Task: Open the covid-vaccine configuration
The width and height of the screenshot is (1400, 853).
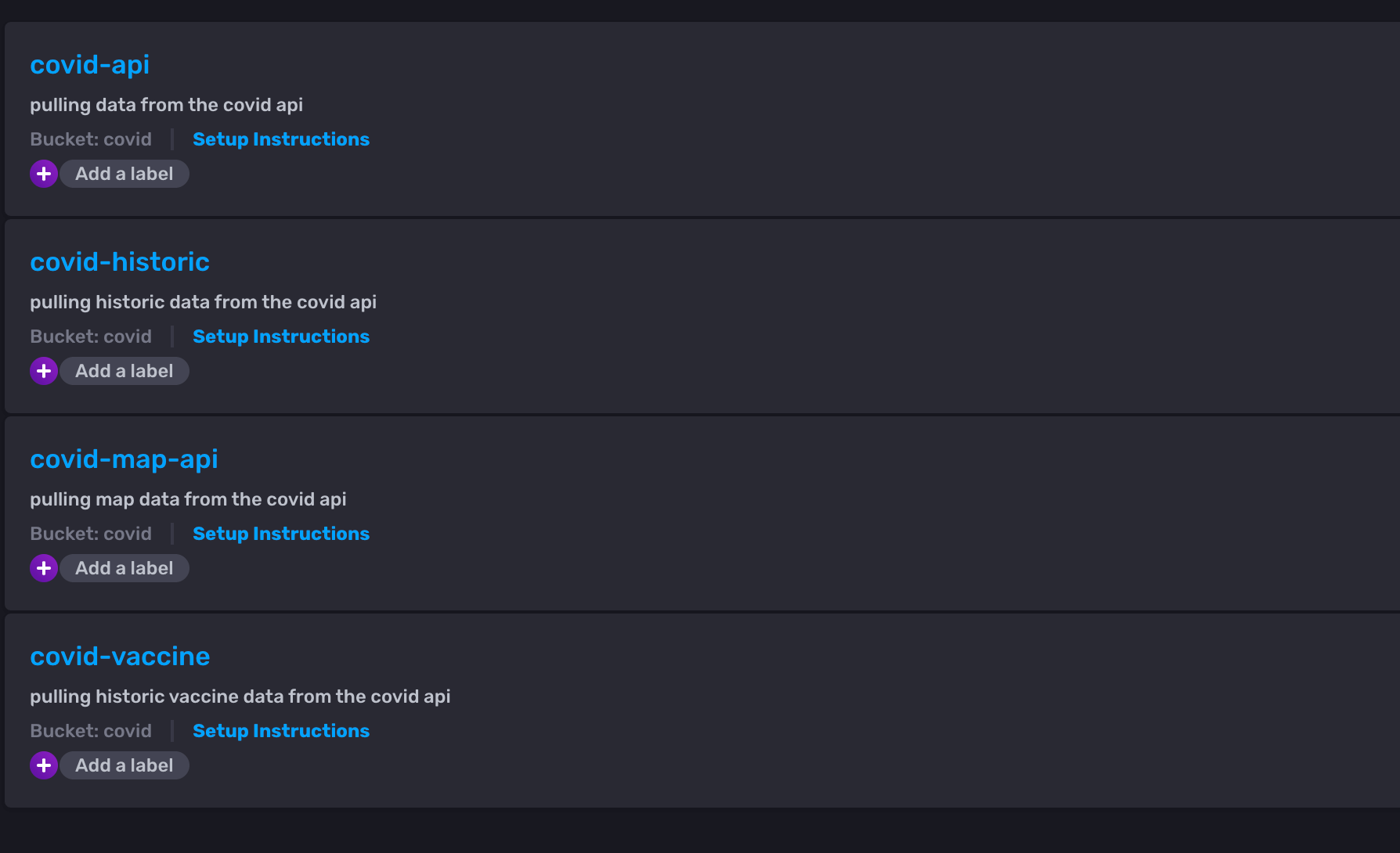Action: tap(120, 657)
